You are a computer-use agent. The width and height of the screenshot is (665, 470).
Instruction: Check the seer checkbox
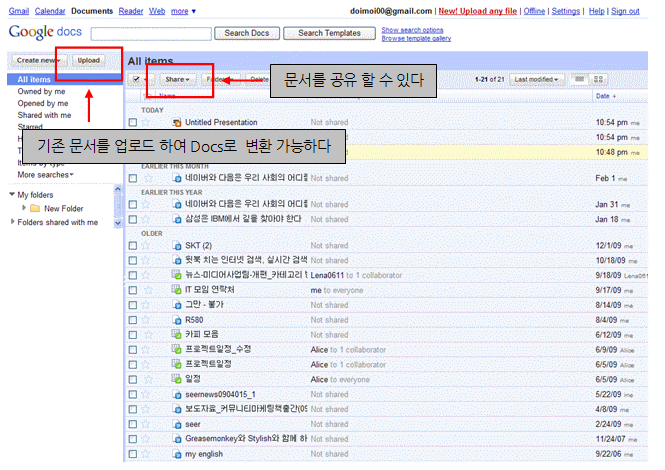(x=133, y=424)
